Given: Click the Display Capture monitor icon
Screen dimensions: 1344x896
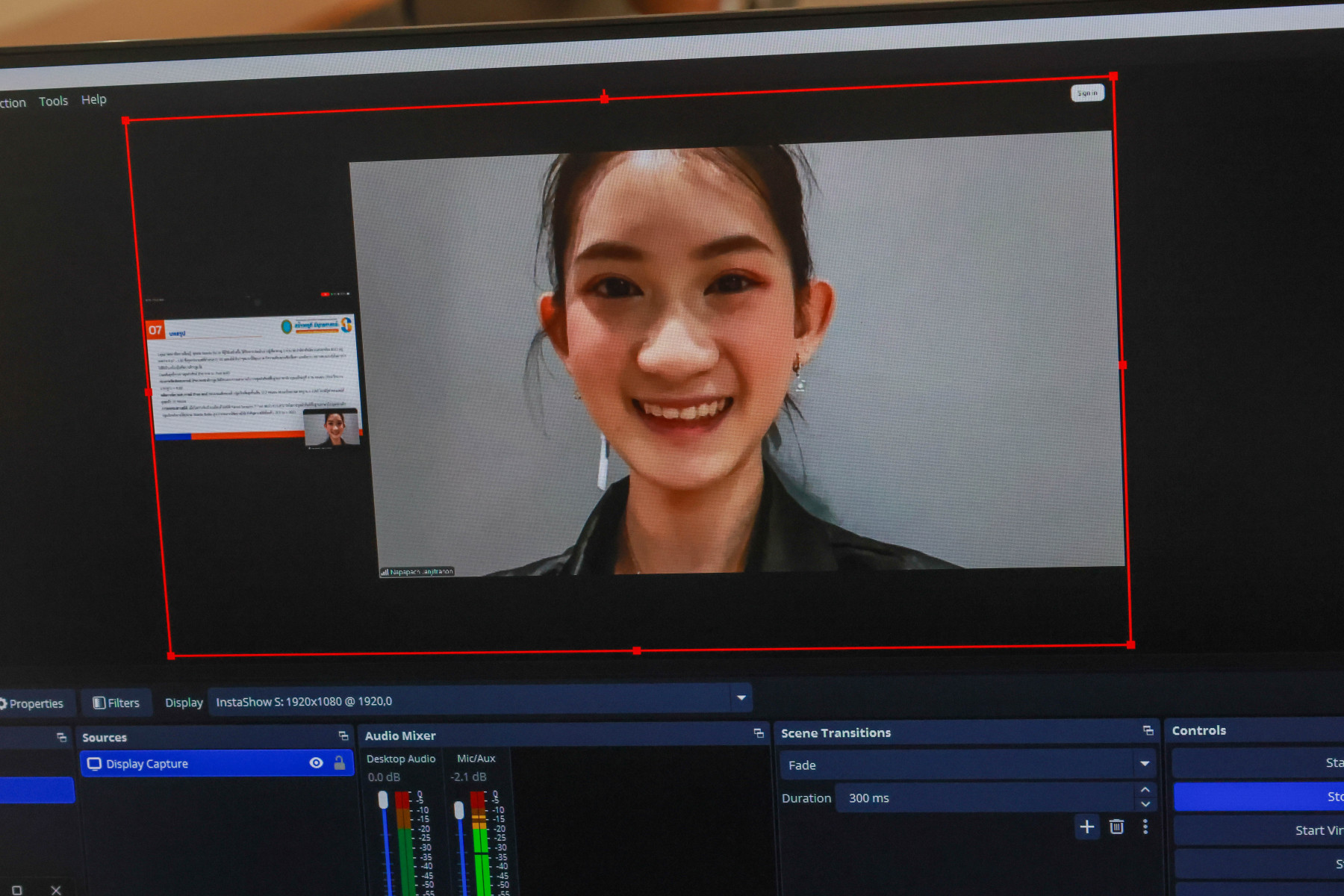Looking at the screenshot, I should (x=94, y=764).
